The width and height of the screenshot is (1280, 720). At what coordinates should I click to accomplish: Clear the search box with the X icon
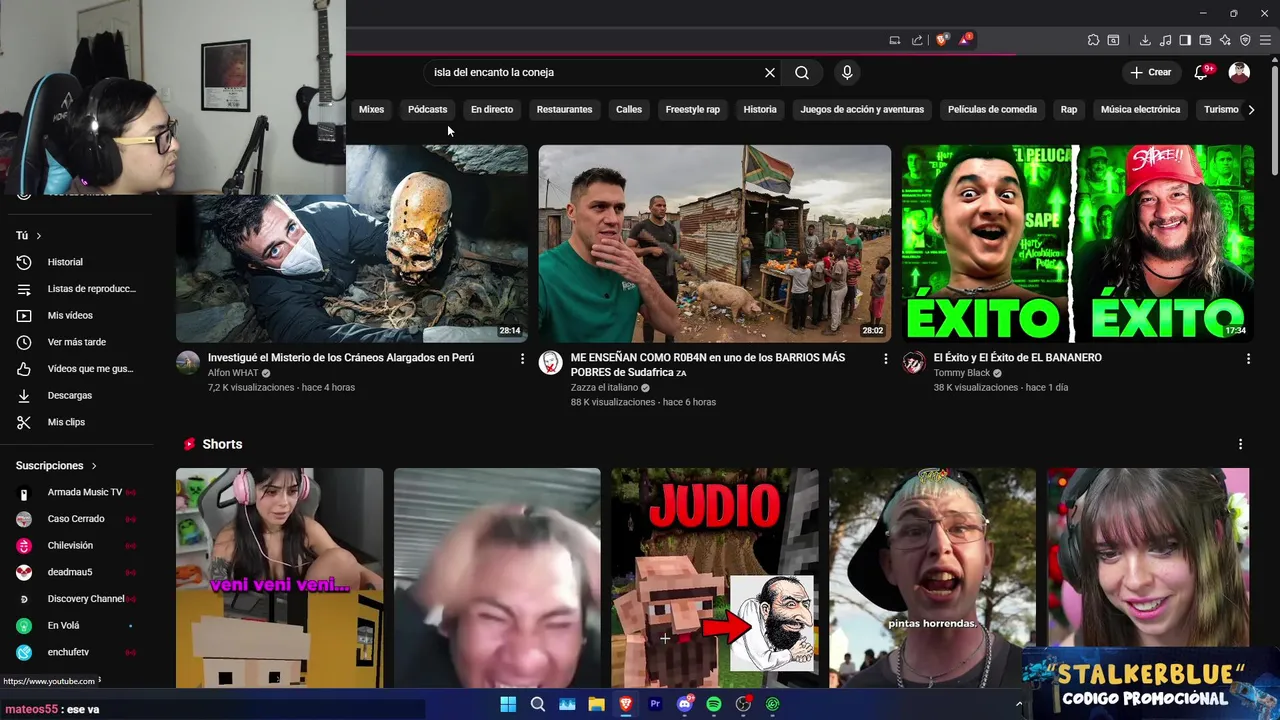pos(770,73)
